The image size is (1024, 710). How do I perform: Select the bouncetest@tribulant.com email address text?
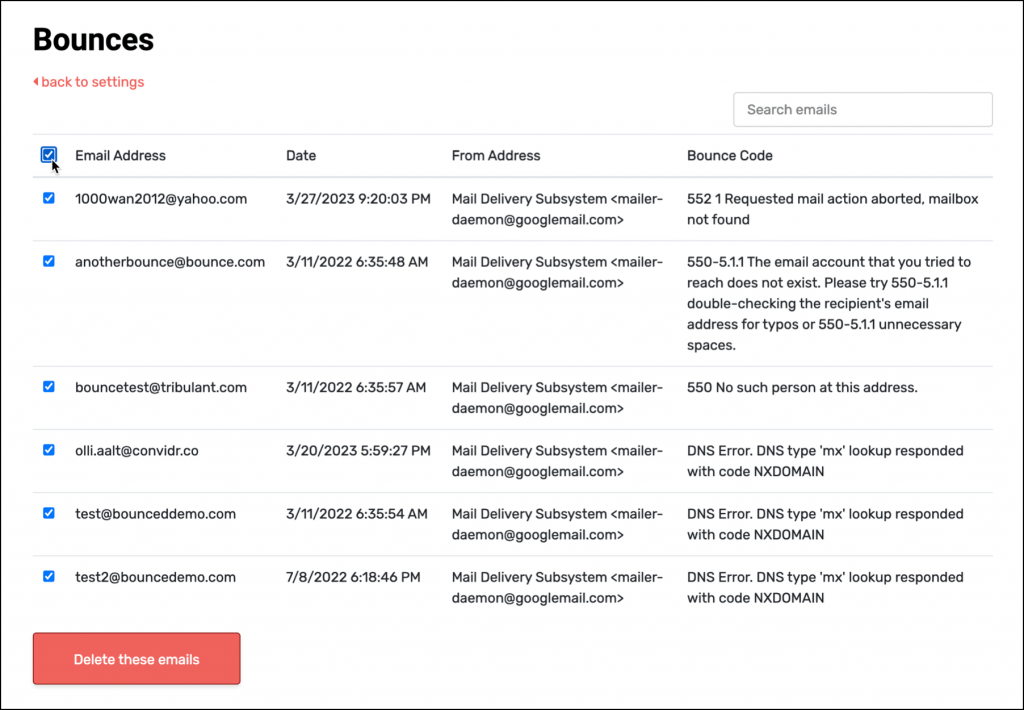tap(160, 387)
